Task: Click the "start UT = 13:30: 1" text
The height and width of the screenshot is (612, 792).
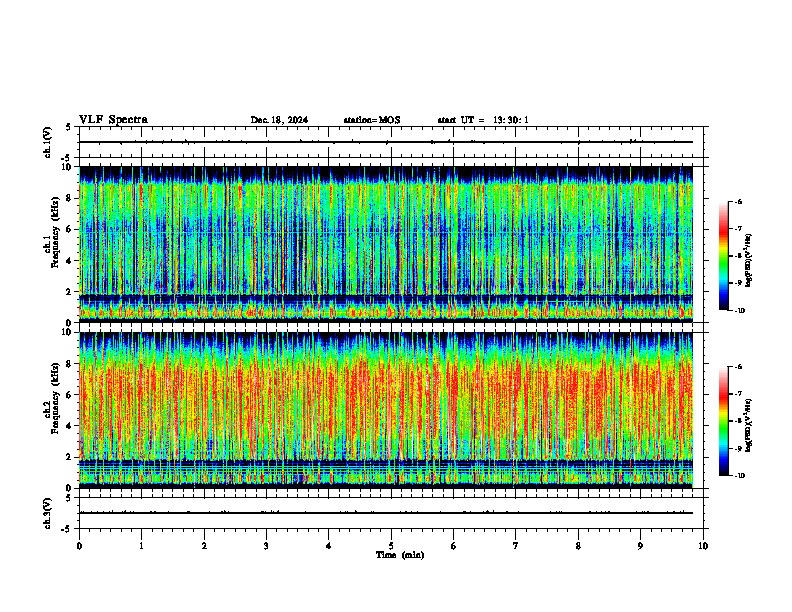Action: 483,120
